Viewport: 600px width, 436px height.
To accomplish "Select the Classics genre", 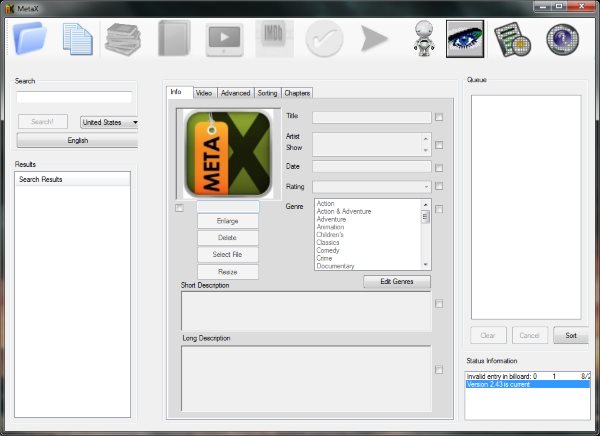I will [328, 242].
